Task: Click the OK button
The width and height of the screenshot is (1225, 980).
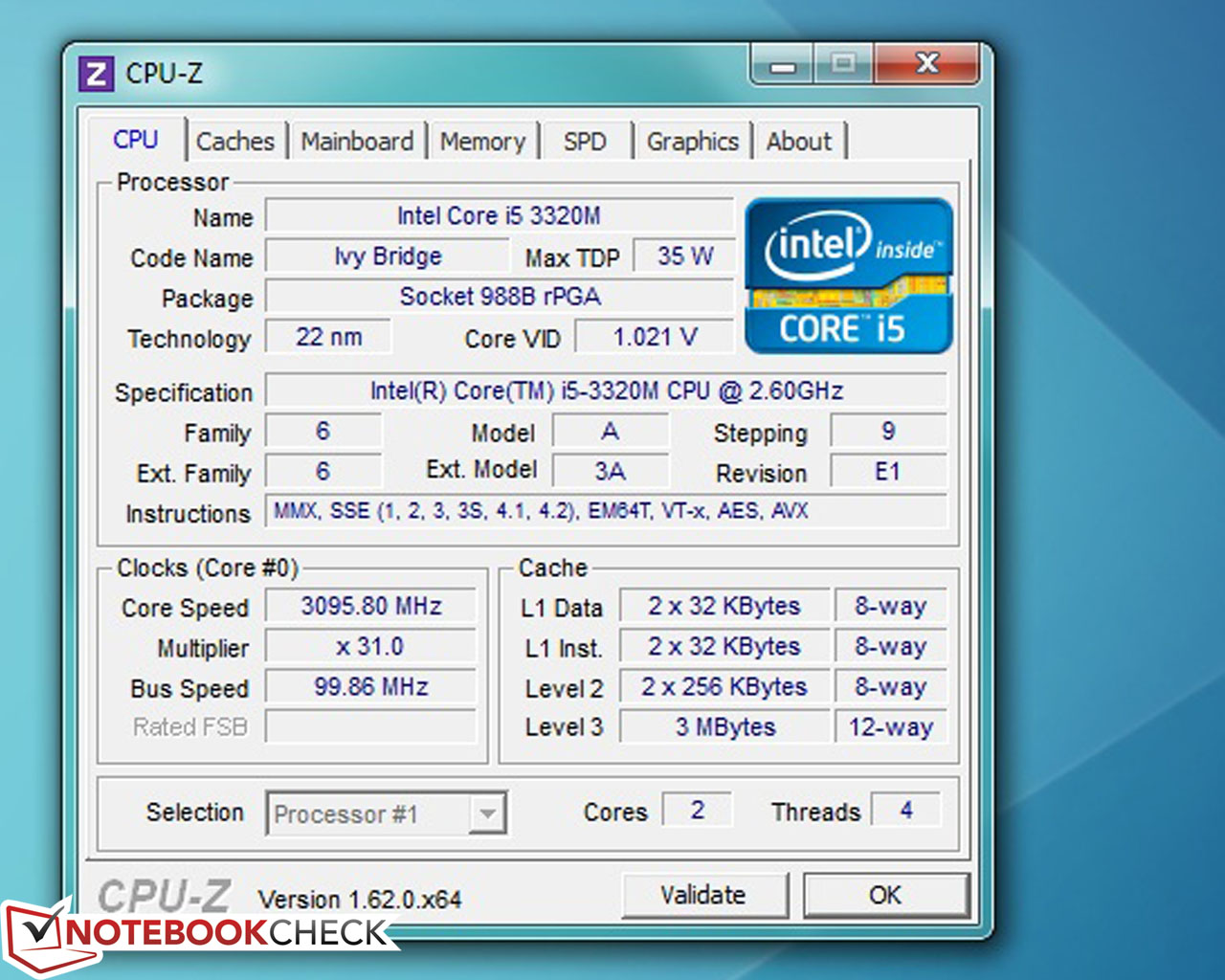Action: [885, 896]
